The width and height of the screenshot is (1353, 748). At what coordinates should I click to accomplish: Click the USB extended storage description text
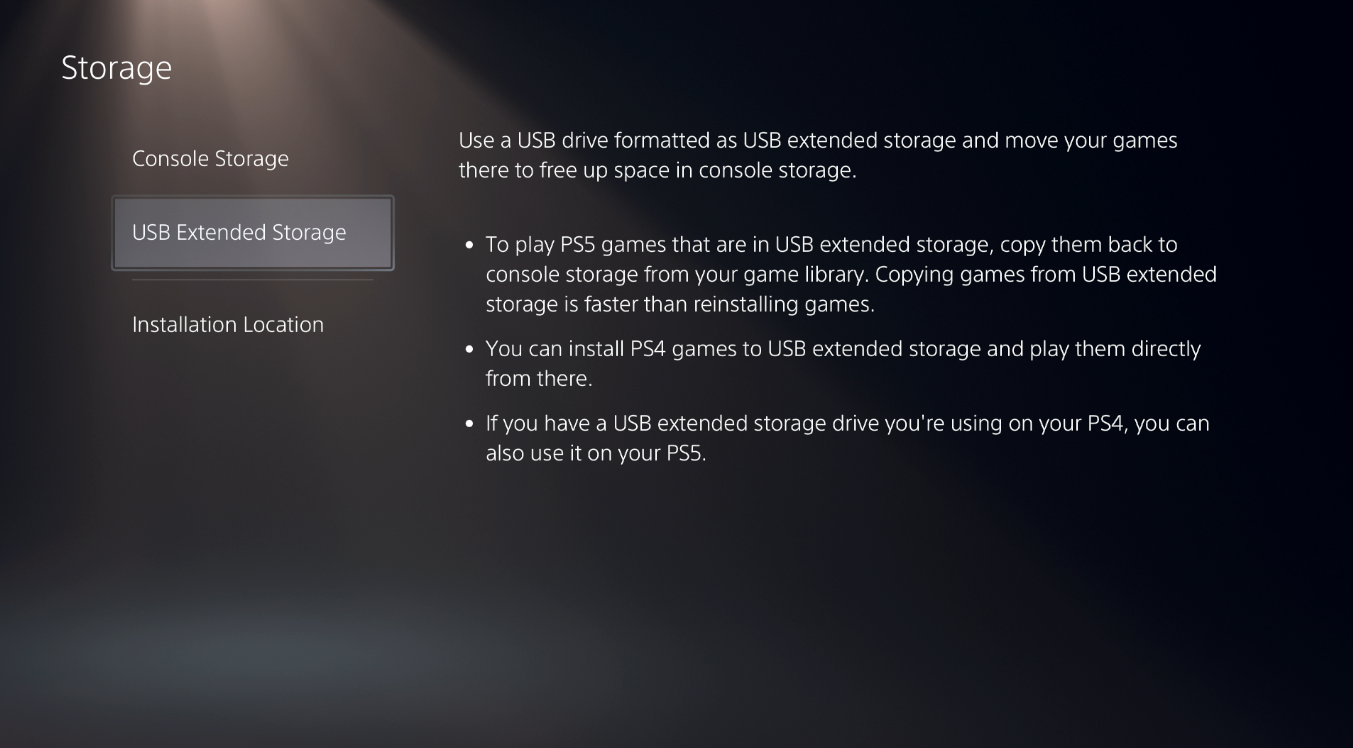(x=816, y=155)
